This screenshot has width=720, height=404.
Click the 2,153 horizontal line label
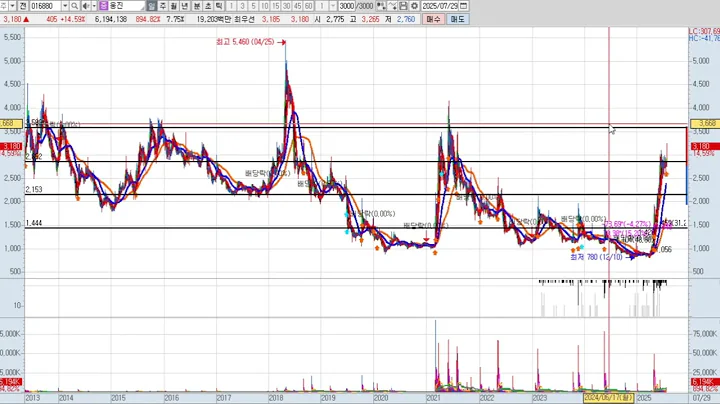pyautogui.click(x=34, y=190)
